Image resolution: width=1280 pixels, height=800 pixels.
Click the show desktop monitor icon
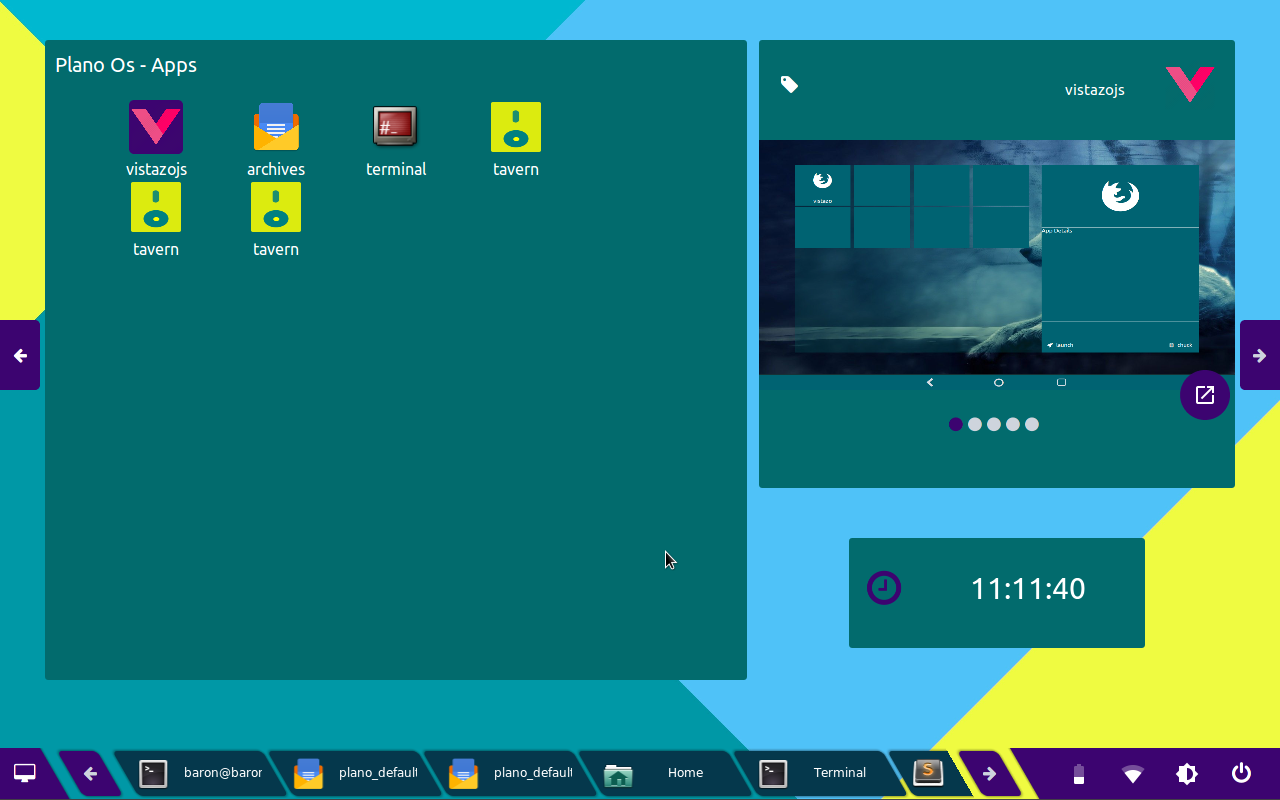25,773
